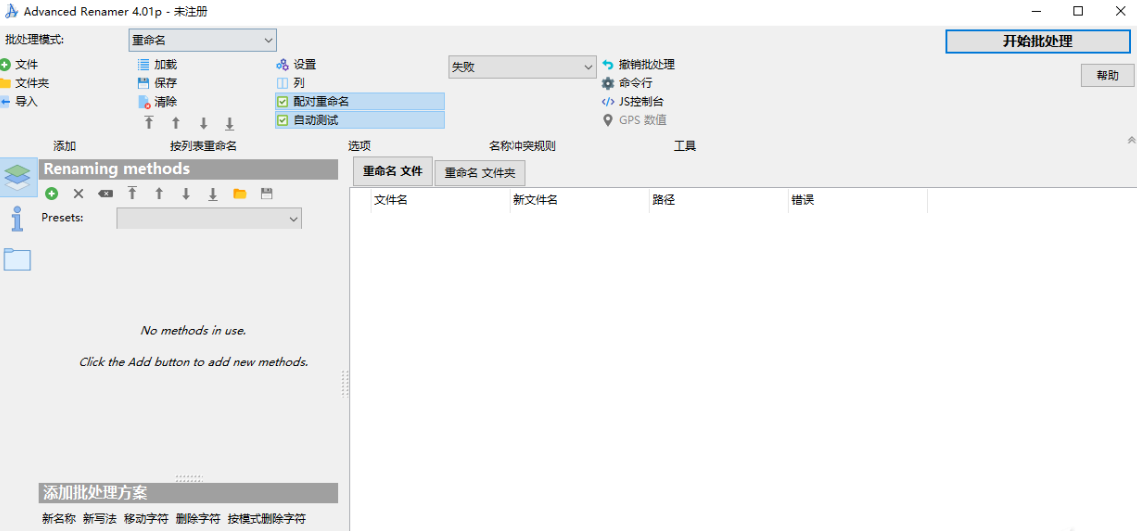The height and width of the screenshot is (531, 1137).
Task: Click the 删除字符 method
Action: click(x=197, y=519)
